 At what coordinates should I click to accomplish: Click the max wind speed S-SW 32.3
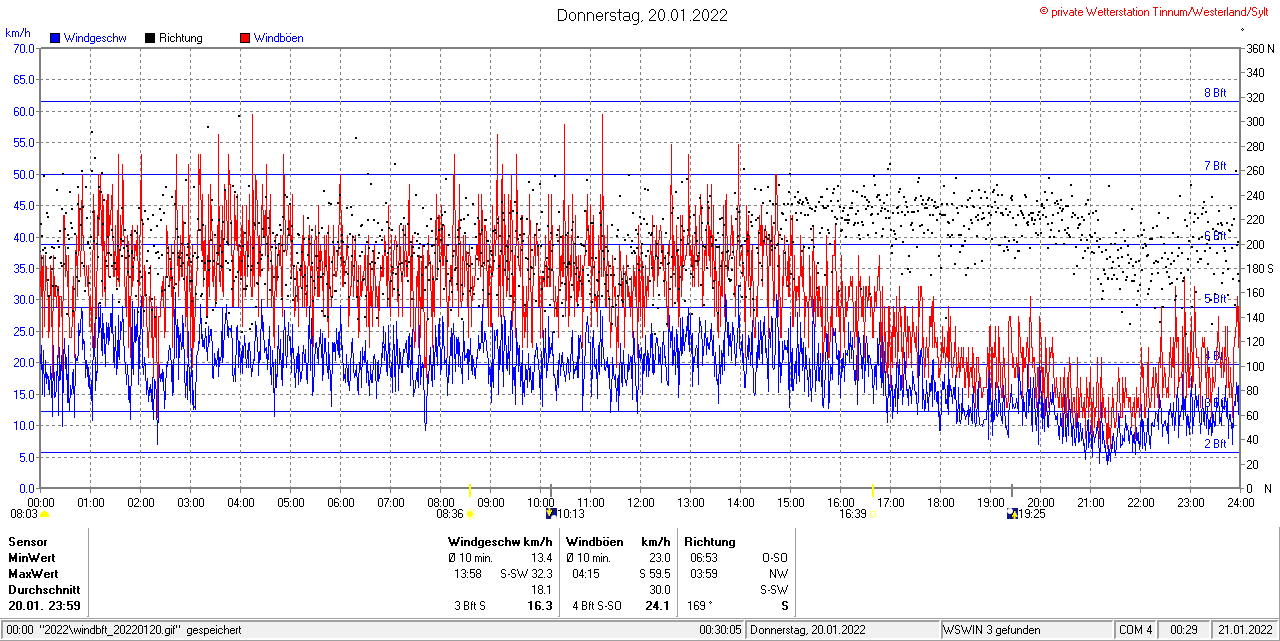point(527,574)
